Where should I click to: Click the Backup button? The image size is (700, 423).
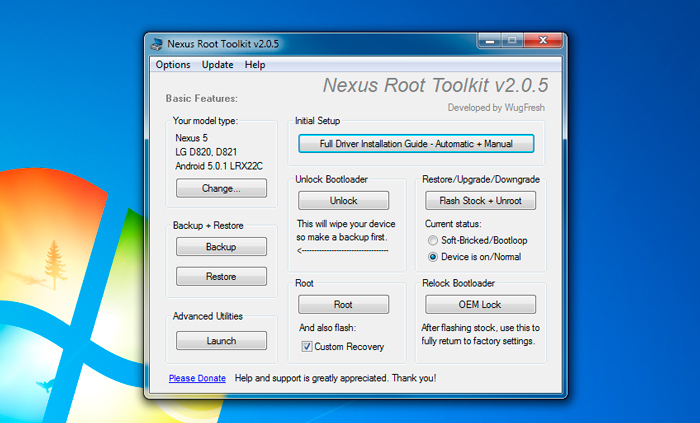[221, 247]
